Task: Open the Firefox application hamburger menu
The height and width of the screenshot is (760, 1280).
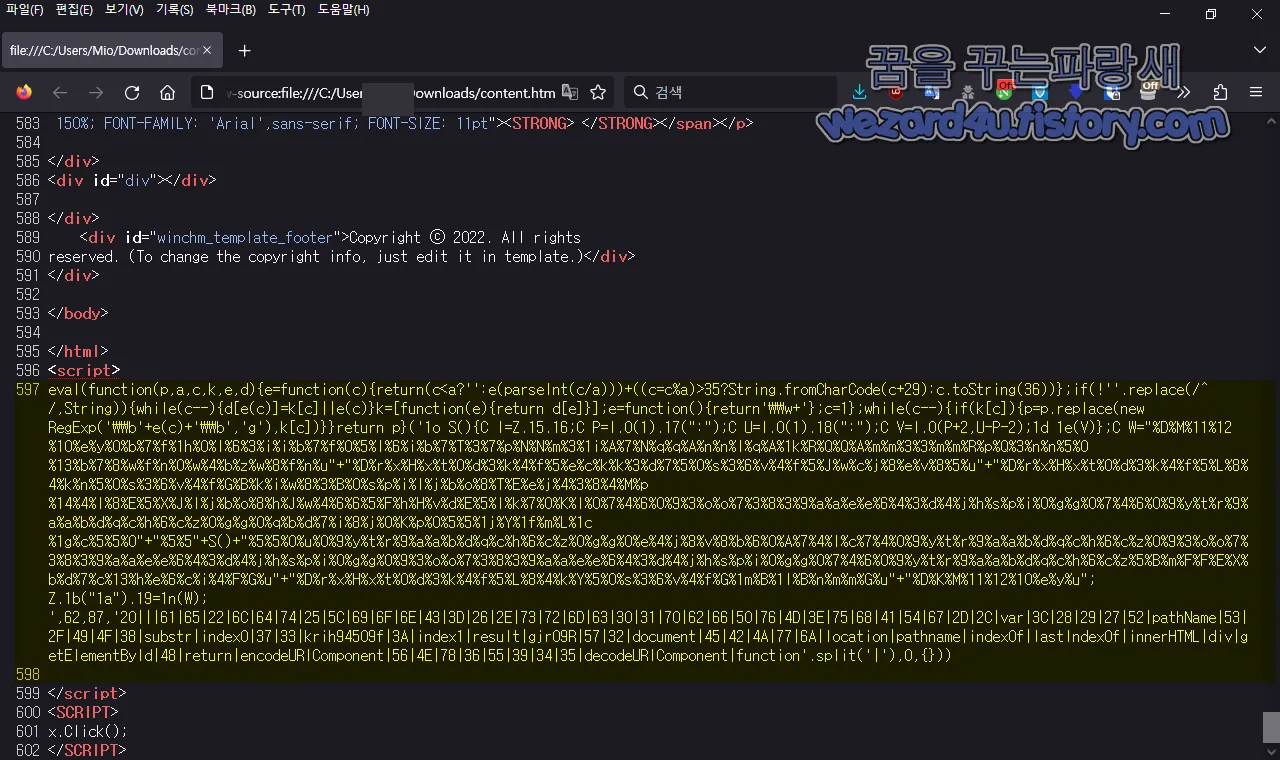Action: click(1256, 92)
